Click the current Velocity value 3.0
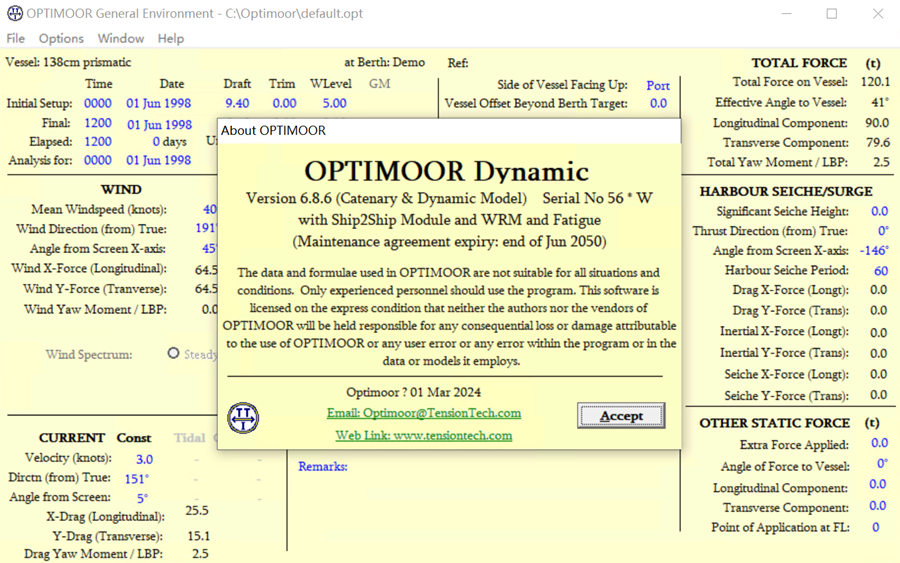This screenshot has width=900, height=563. coord(144,459)
